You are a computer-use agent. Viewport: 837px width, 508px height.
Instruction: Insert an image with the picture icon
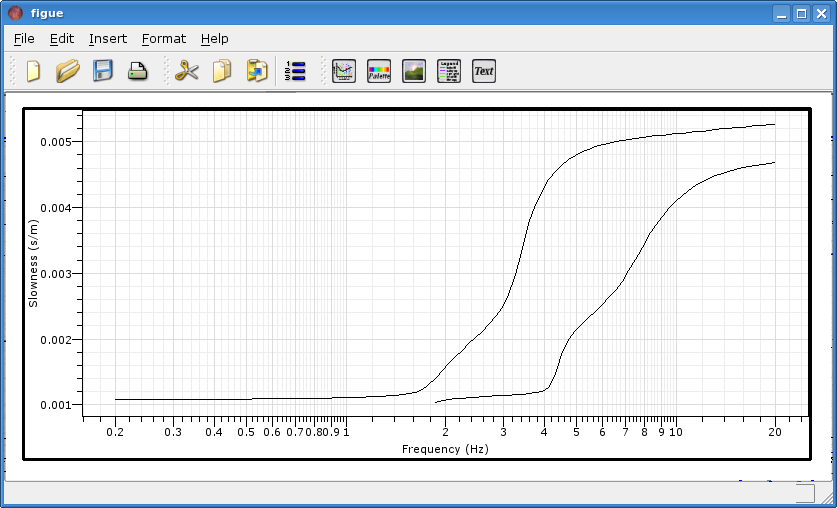pos(414,71)
